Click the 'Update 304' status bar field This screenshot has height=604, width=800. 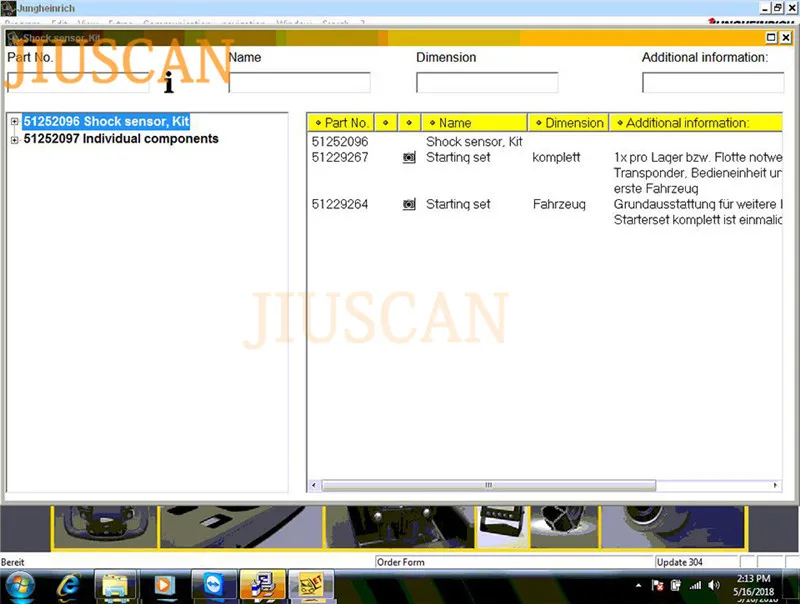(696, 562)
